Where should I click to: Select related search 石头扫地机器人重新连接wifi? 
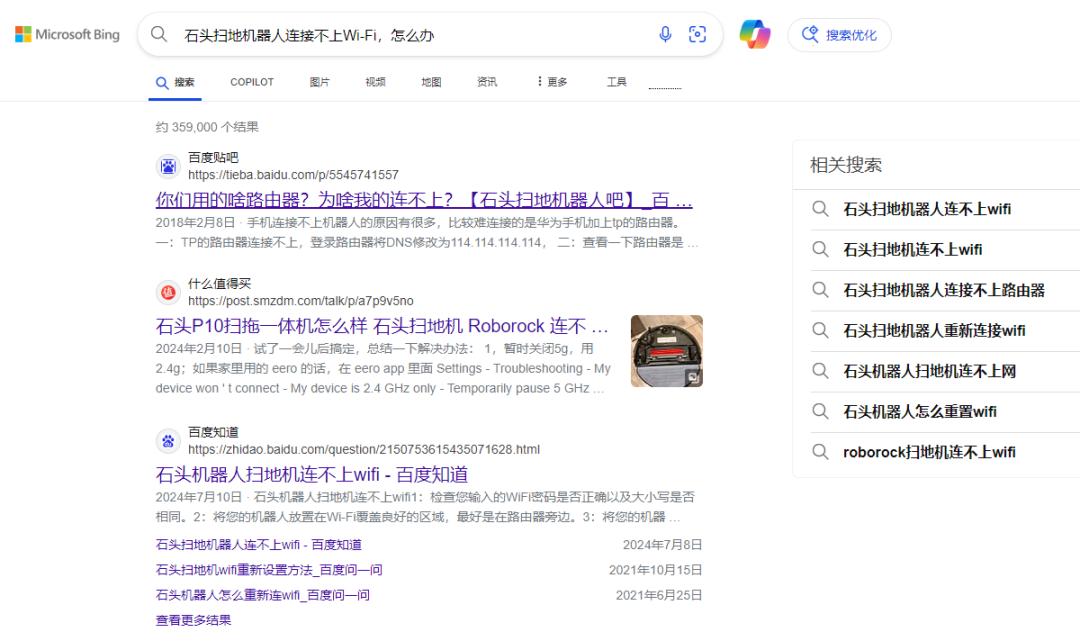(935, 330)
